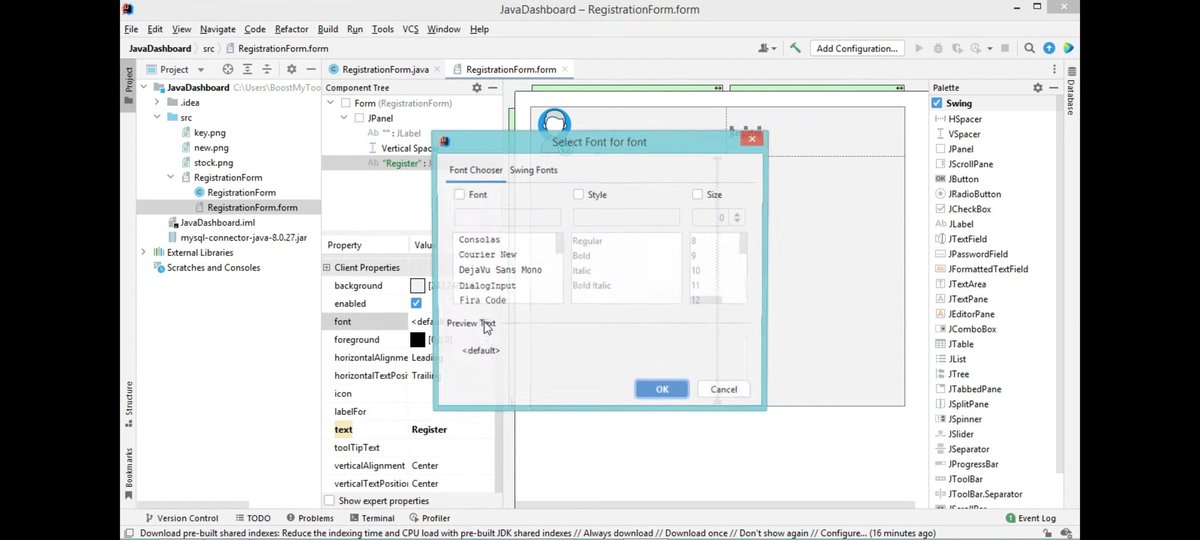The height and width of the screenshot is (540, 1200).
Task: Open the Event Log
Action: [1030, 518]
